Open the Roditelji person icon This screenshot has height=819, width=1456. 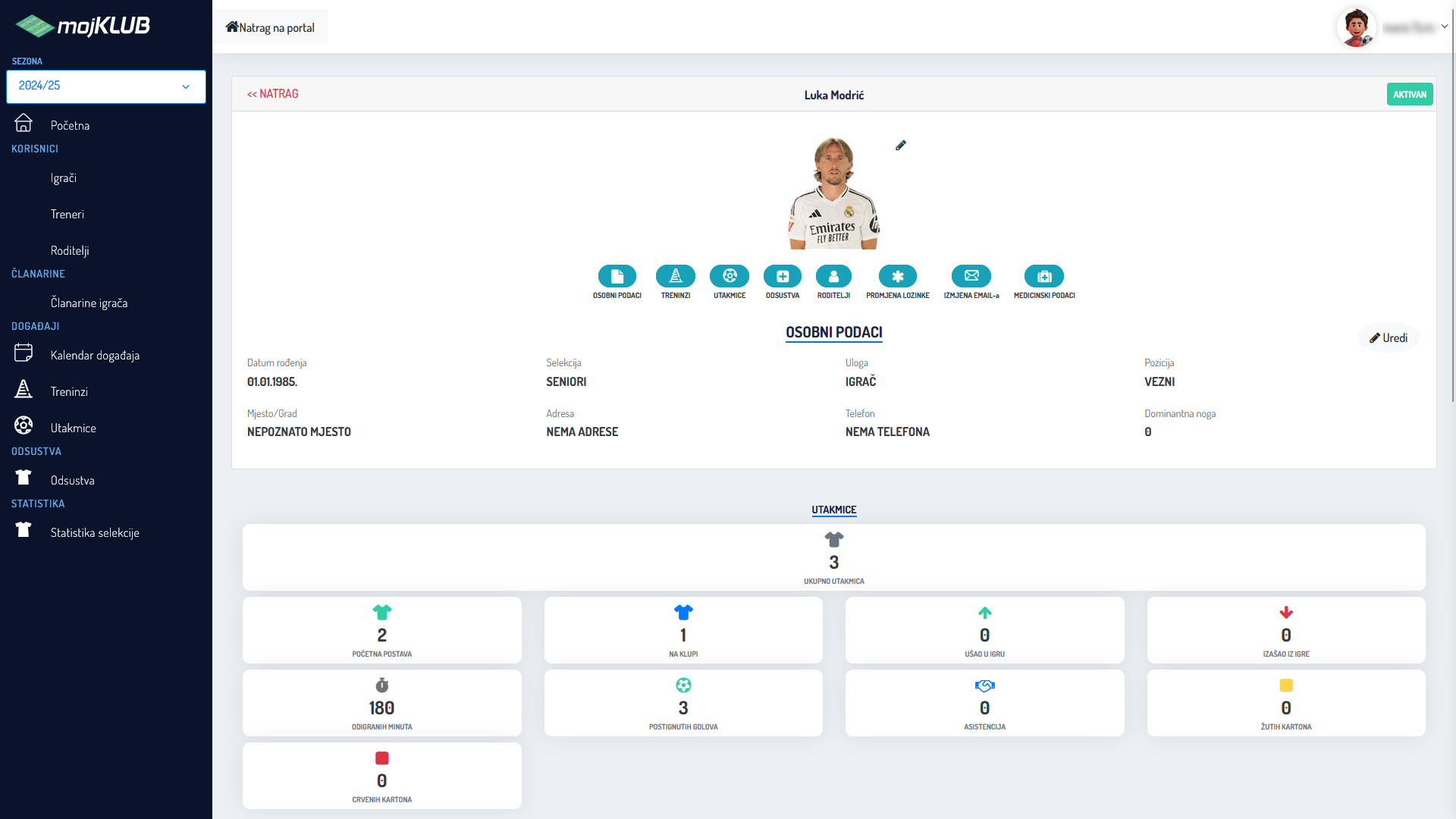point(833,276)
